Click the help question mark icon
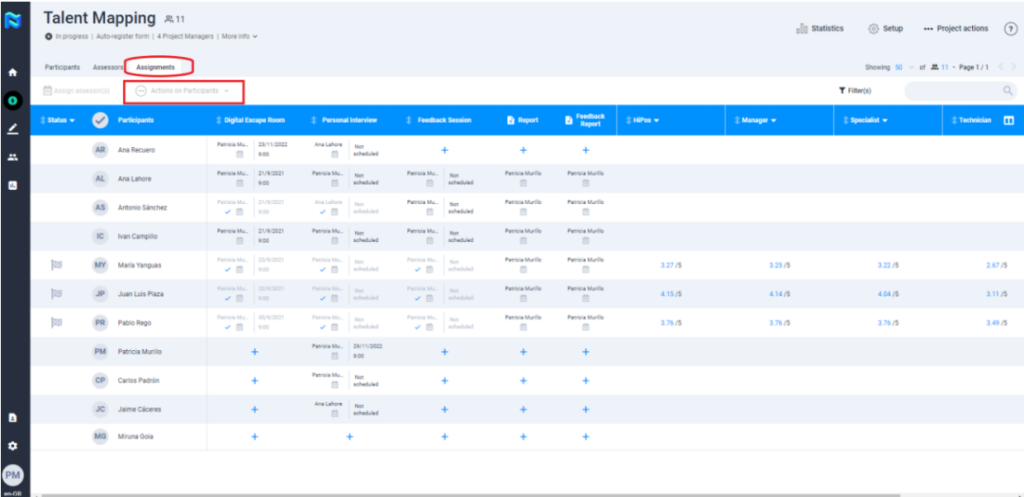The width and height of the screenshot is (1024, 497). tap(1010, 29)
